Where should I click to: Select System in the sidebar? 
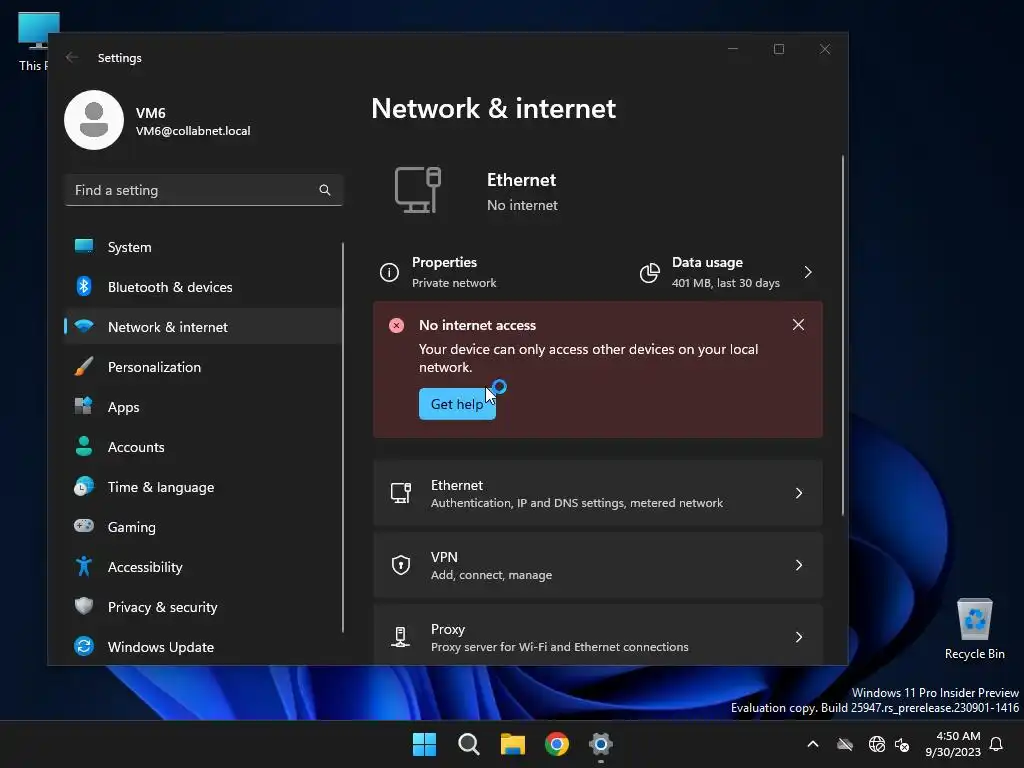tap(202, 247)
